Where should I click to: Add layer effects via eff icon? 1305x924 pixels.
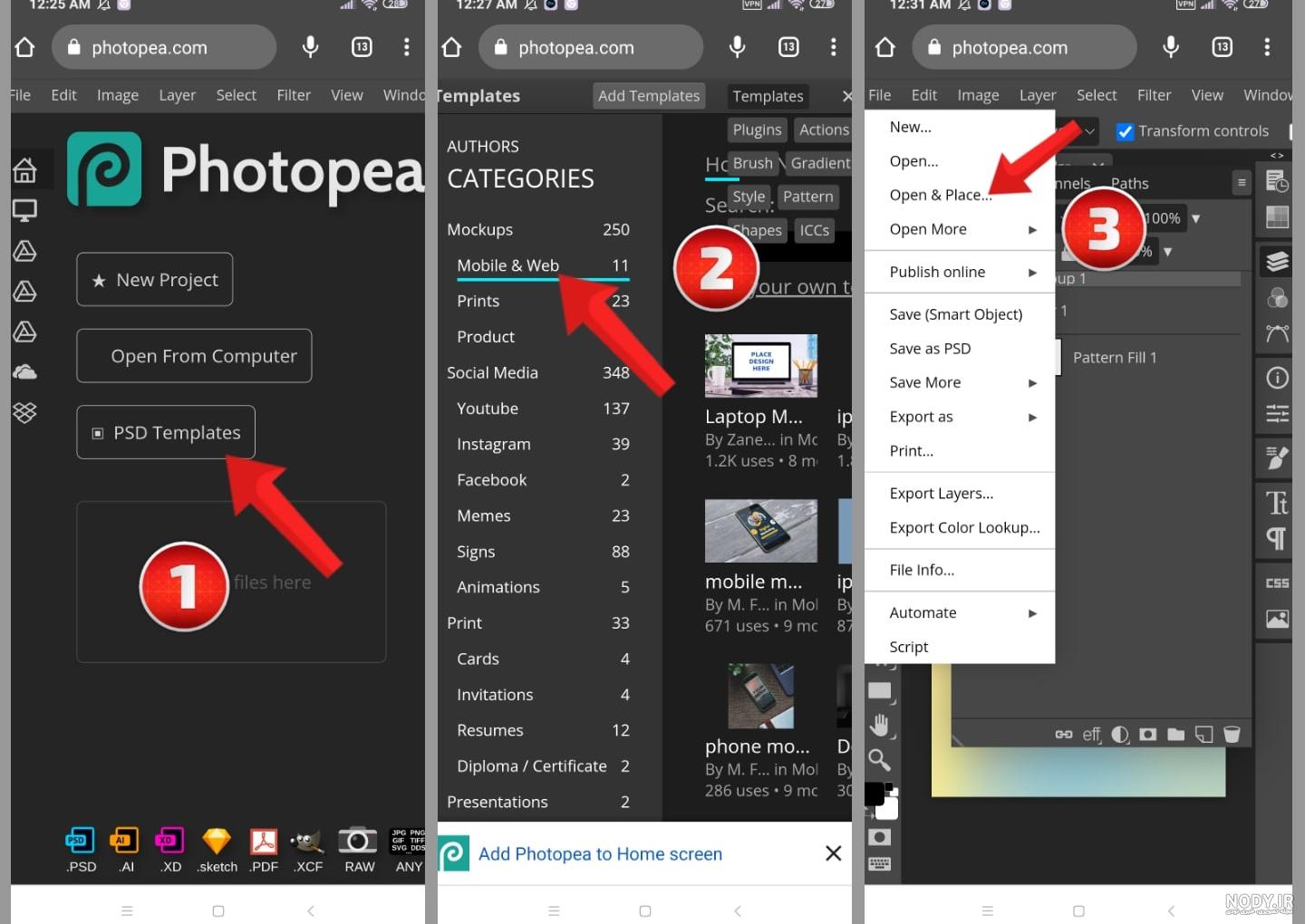point(1092,735)
